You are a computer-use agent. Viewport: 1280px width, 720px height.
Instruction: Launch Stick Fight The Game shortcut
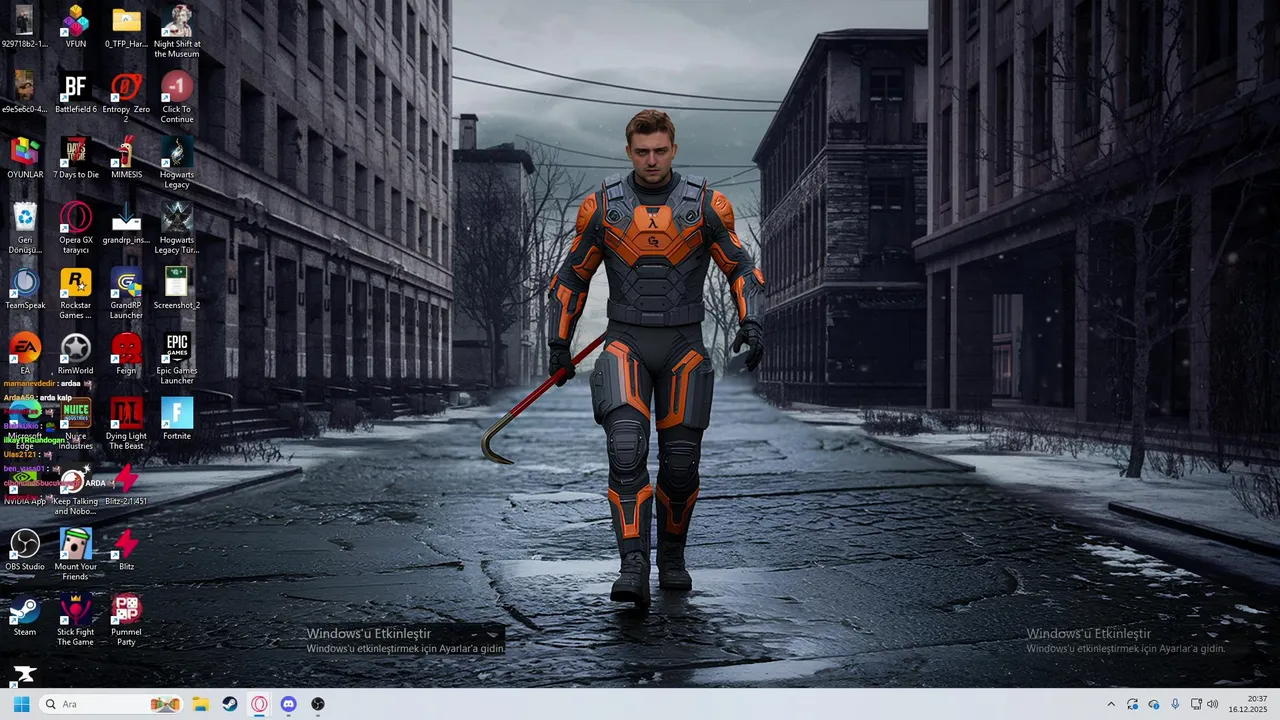click(75, 621)
